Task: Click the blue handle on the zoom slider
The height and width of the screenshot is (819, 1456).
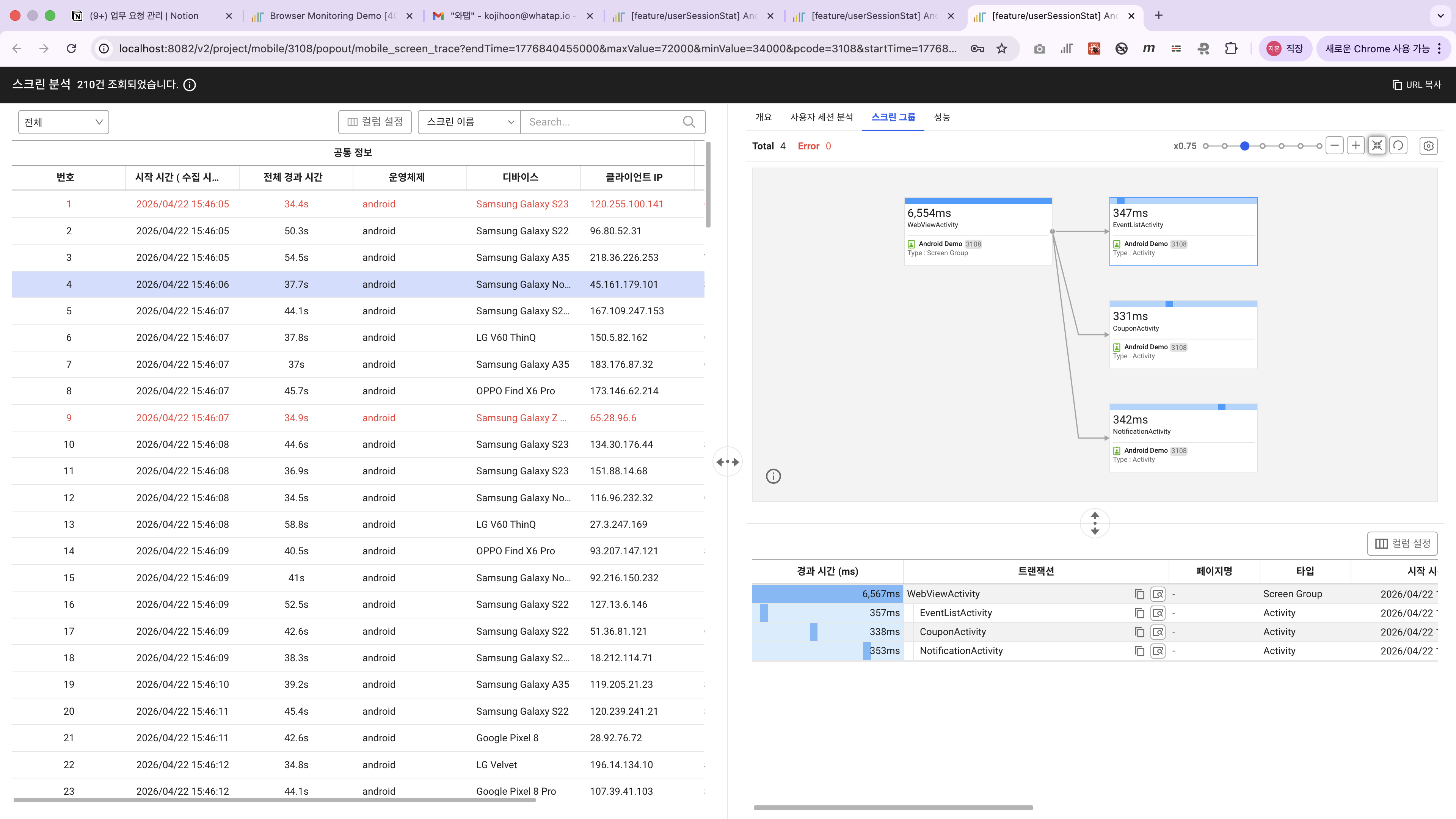Action: pos(1244,146)
